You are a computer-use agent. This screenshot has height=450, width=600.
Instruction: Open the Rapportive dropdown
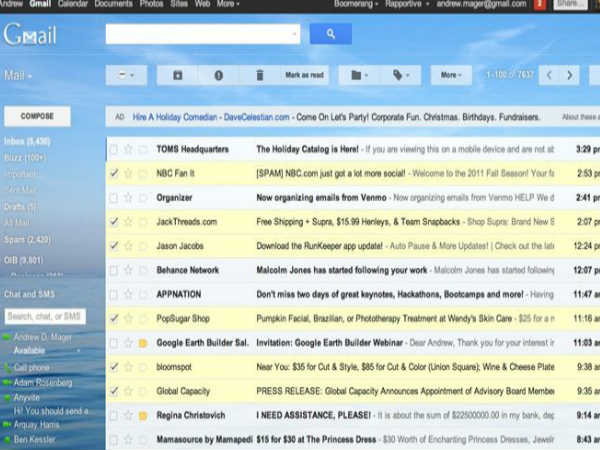(407, 4)
